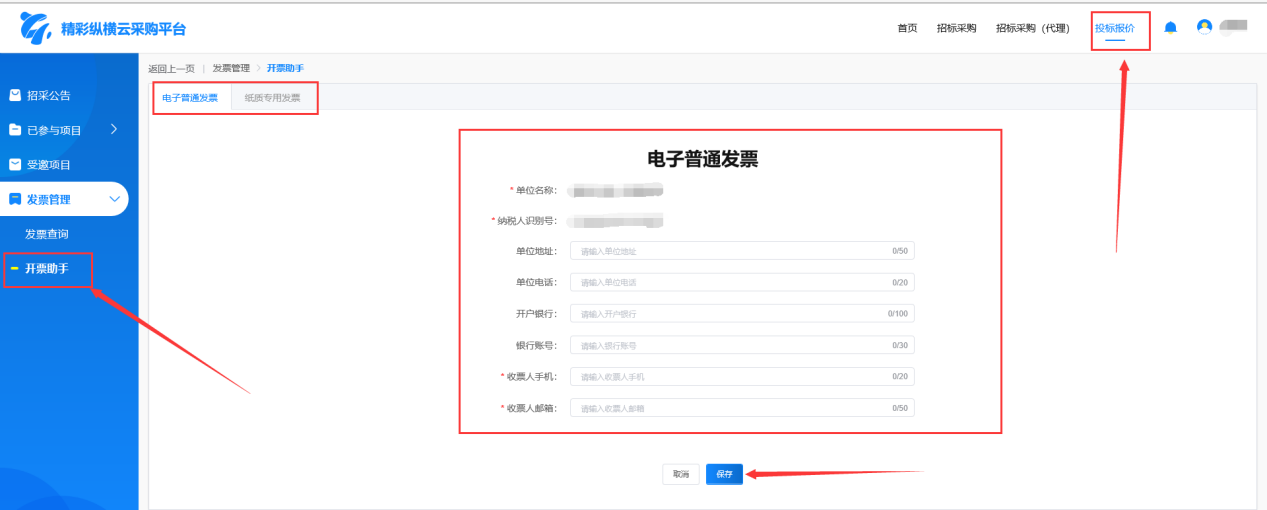
Task: Click the 取消 button
Action: click(681, 474)
